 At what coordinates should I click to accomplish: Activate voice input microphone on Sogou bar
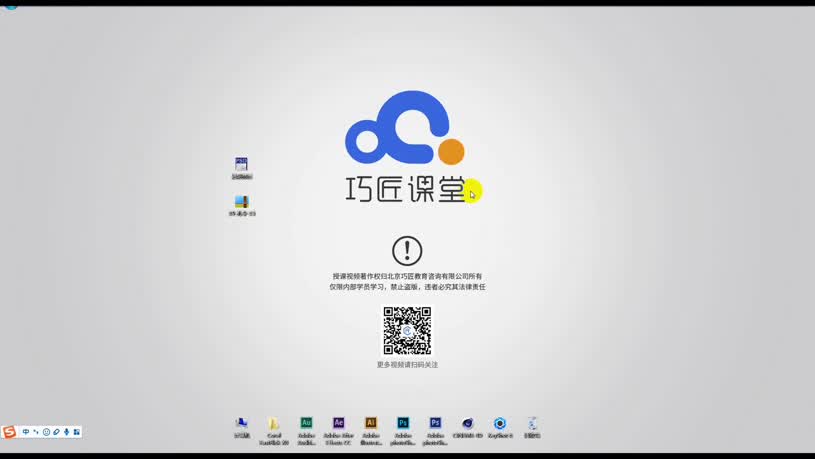[x=67, y=431]
